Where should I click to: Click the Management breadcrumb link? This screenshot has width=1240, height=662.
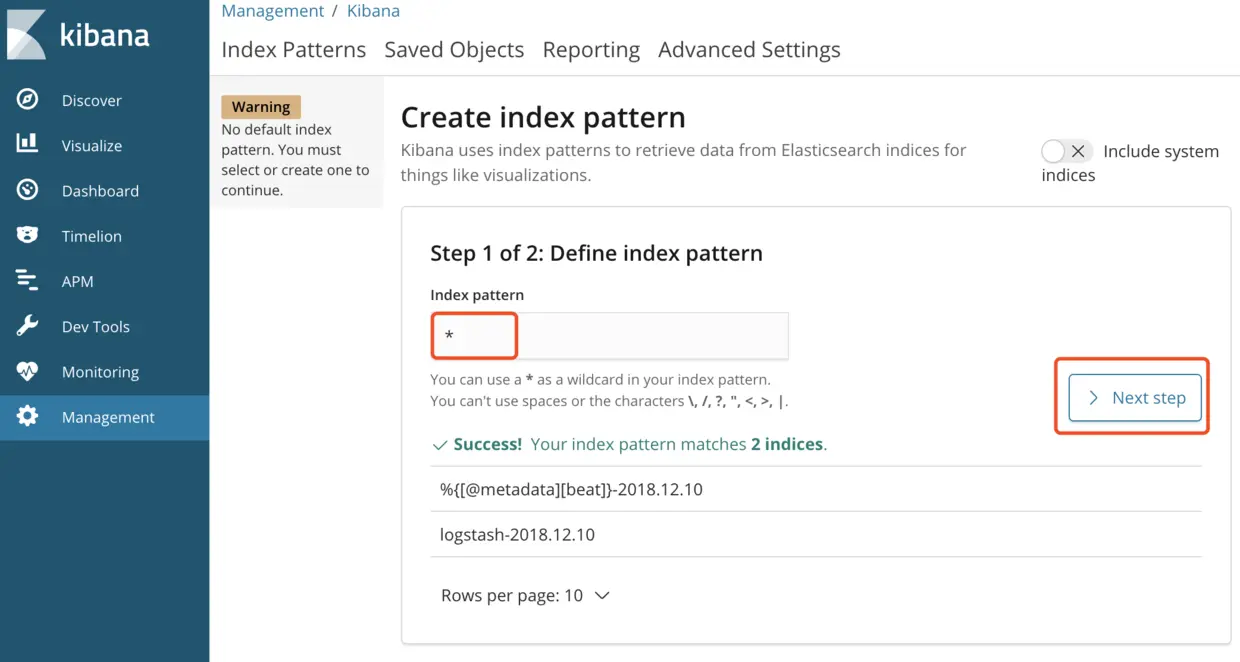pyautogui.click(x=272, y=11)
